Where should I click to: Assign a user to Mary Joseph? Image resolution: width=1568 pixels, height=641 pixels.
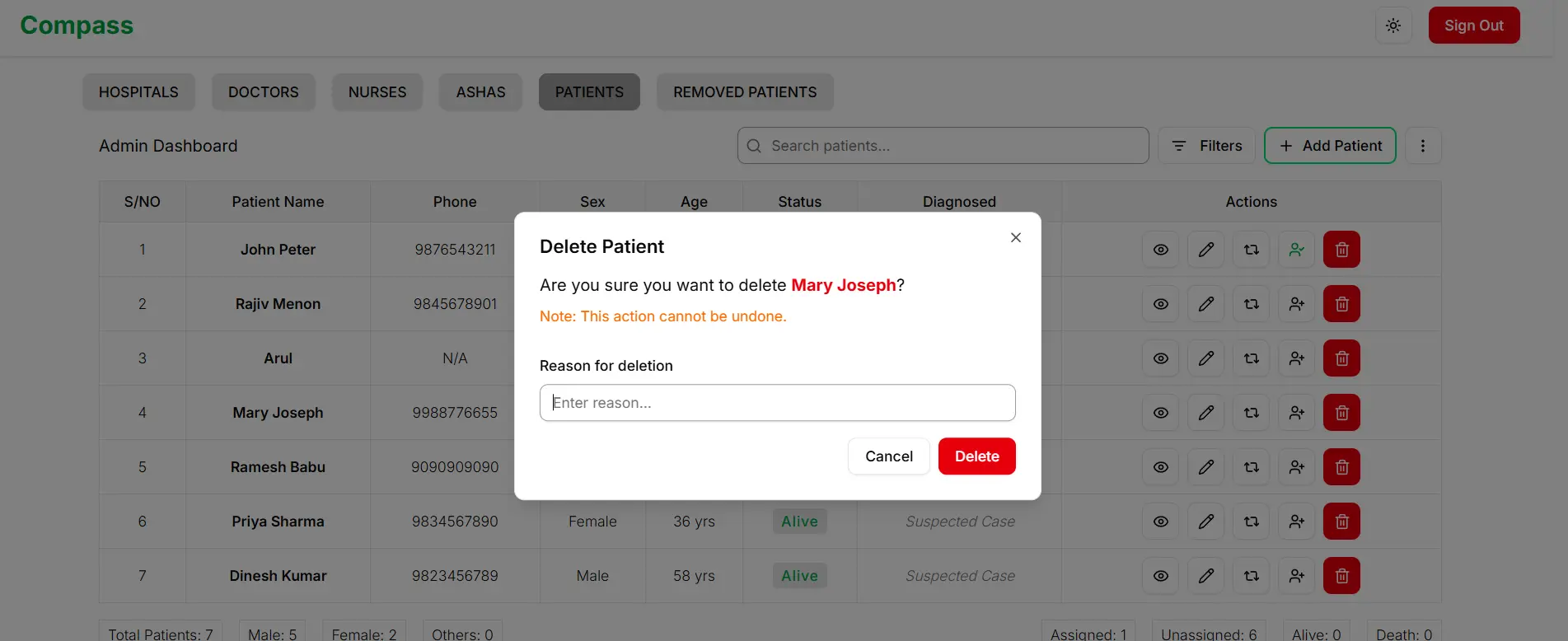[x=1297, y=413]
